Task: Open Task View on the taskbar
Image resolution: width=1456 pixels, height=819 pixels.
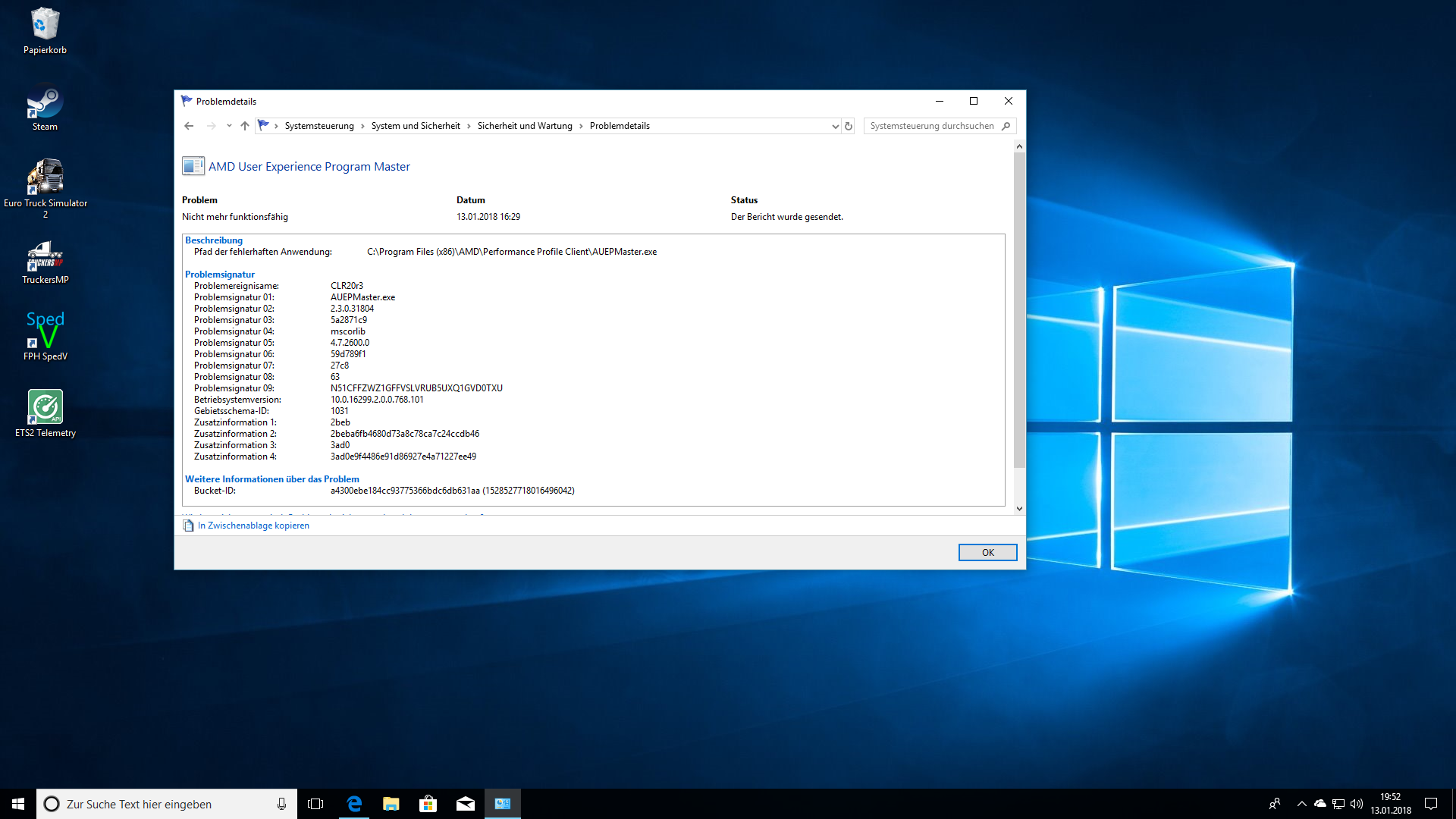Action: tap(315, 804)
